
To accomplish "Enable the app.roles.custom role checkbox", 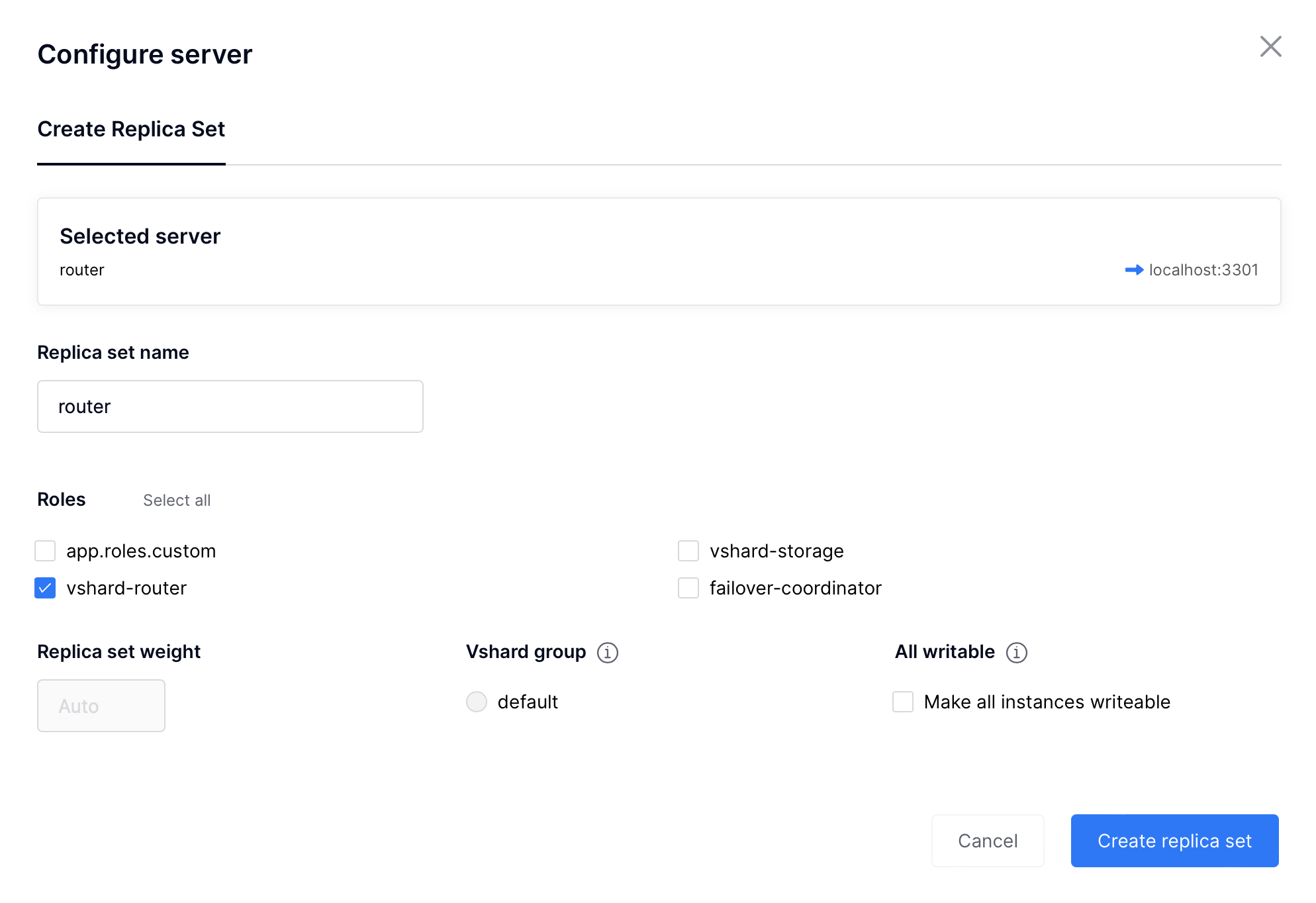I will click(45, 551).
